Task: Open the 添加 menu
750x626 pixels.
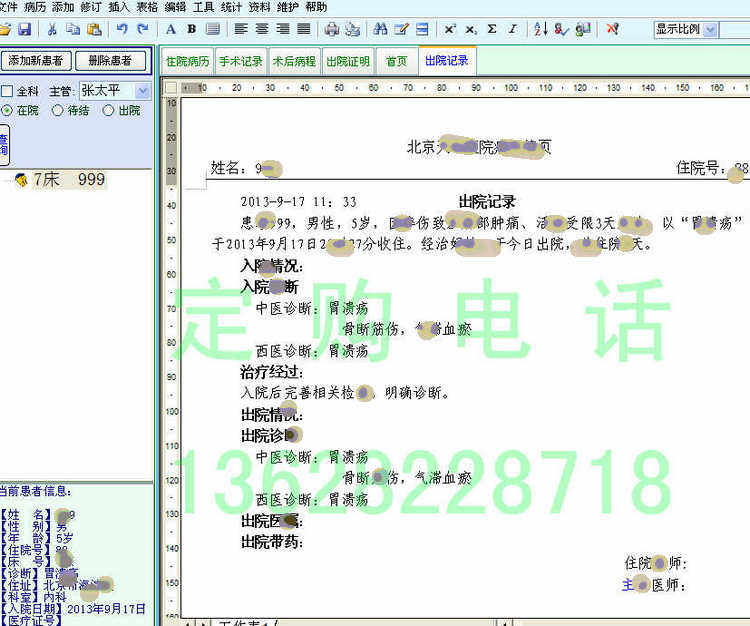Action: 63,7
